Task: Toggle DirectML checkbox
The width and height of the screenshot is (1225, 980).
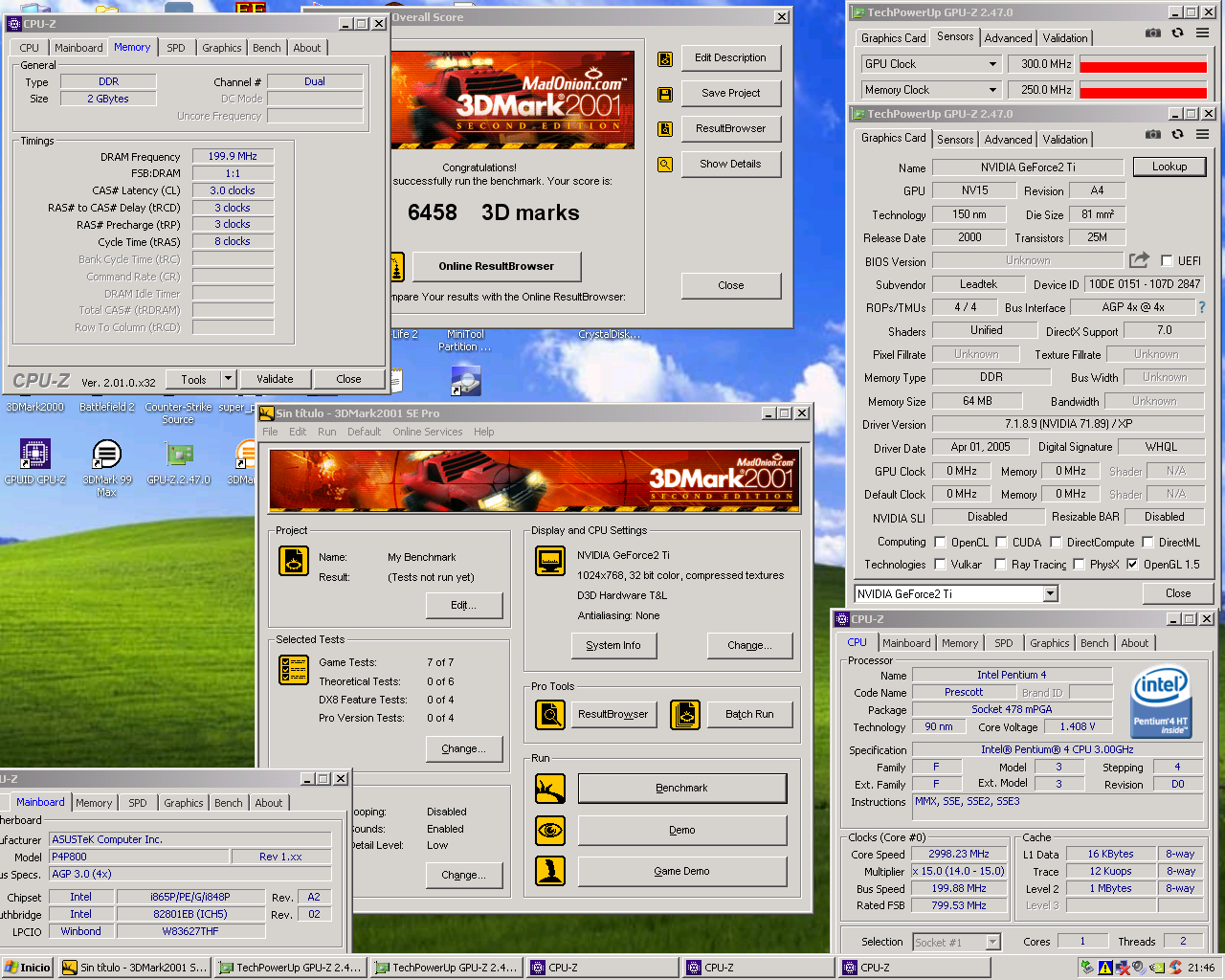Action: (1147, 542)
